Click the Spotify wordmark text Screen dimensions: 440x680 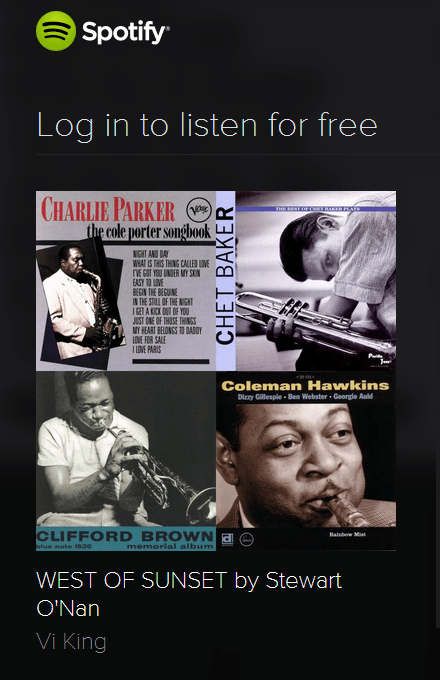click(126, 33)
